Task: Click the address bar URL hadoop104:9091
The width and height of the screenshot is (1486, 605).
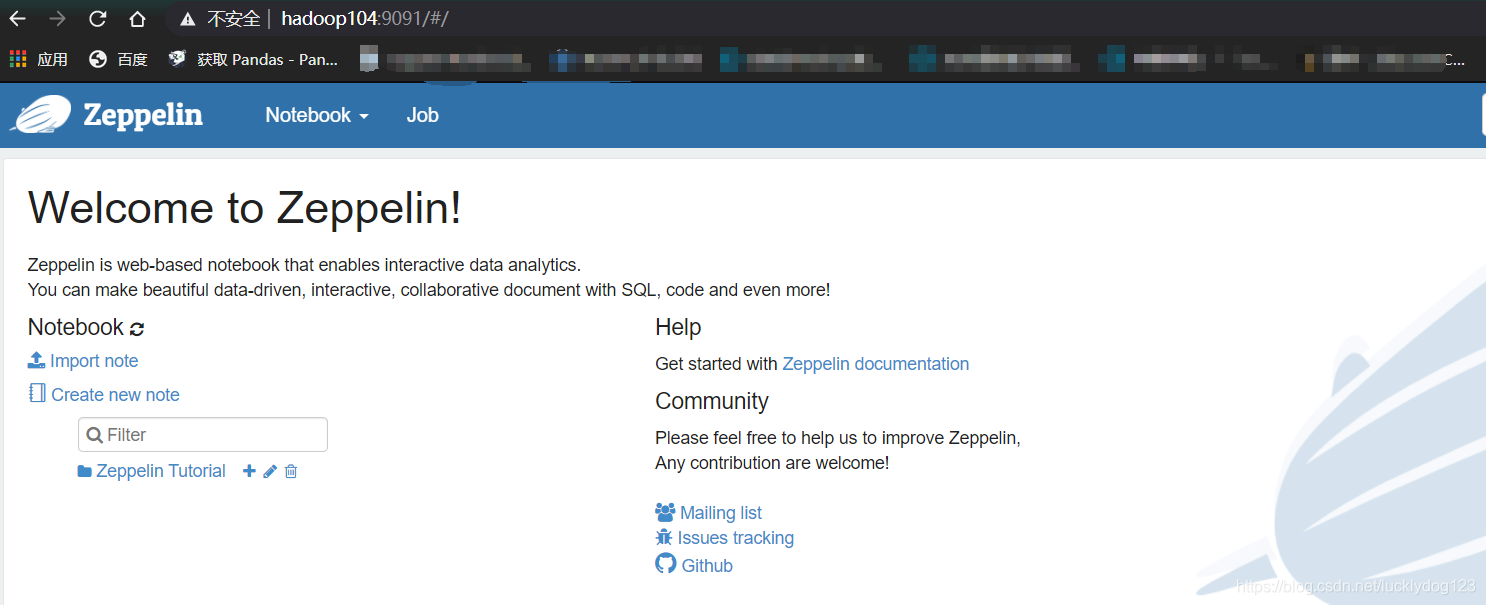Action: point(365,19)
